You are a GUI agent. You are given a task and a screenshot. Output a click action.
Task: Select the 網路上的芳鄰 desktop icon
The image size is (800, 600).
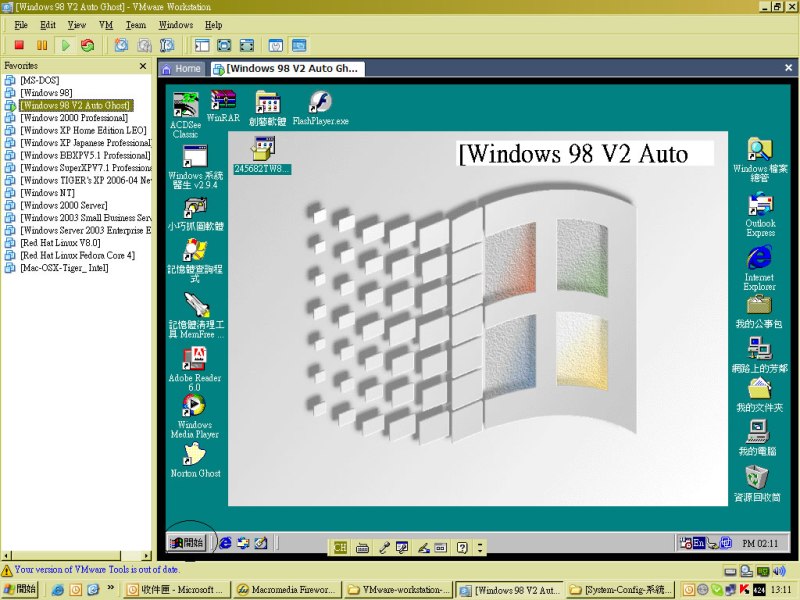point(760,355)
